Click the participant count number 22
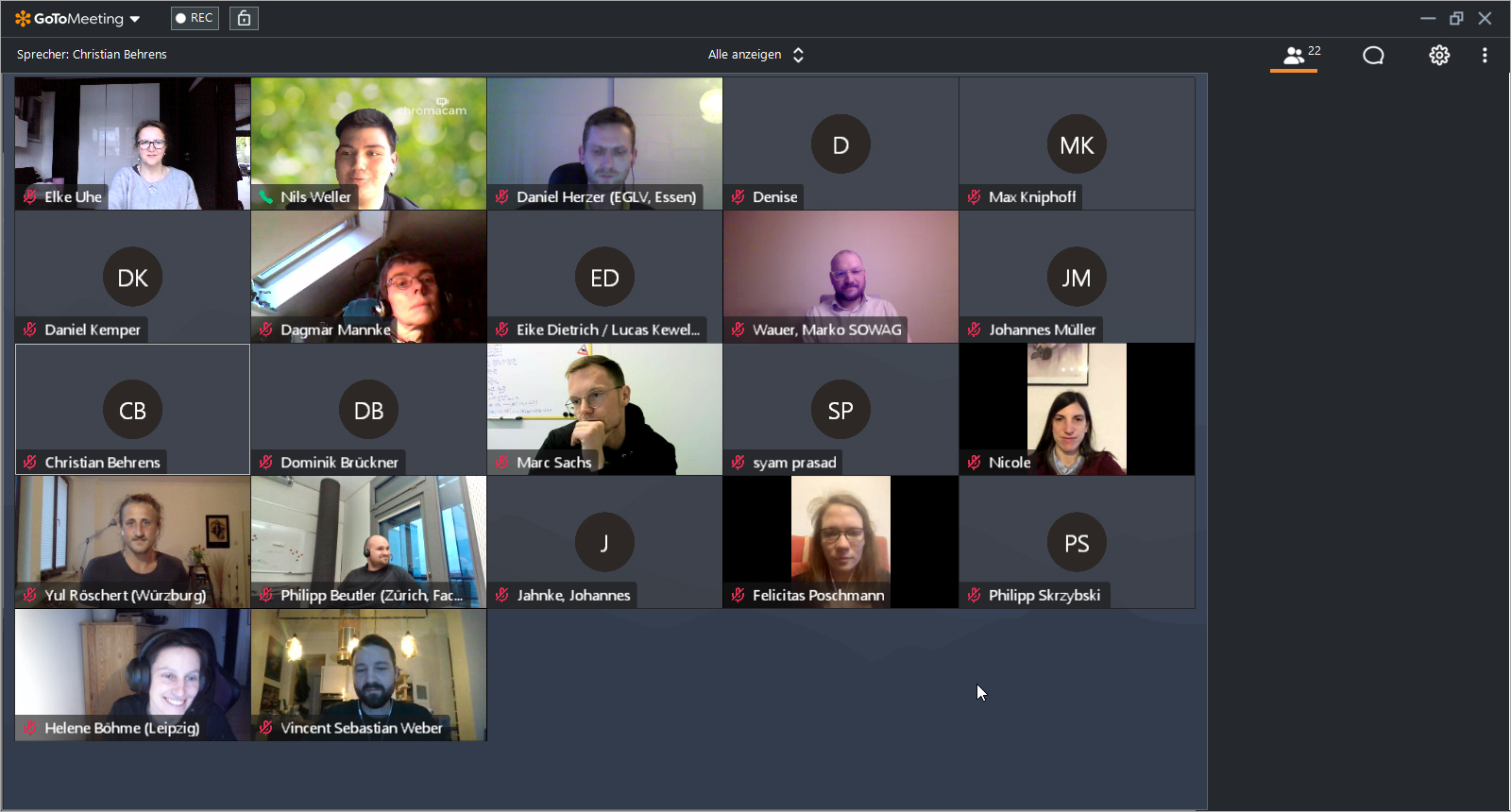 tap(1315, 51)
